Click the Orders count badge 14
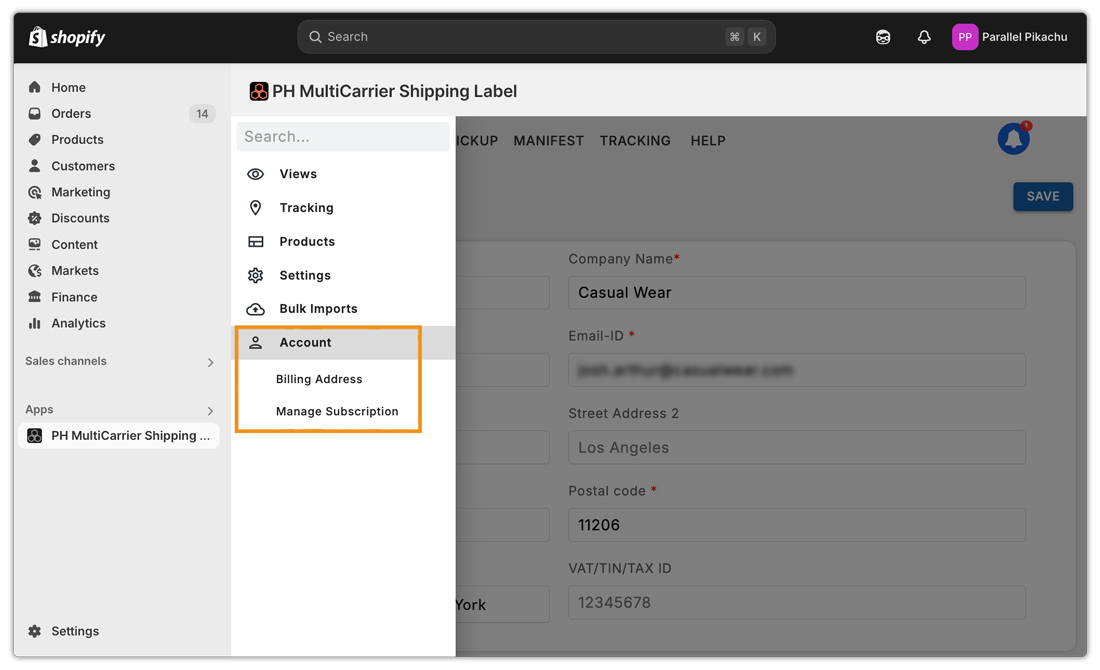The image size is (1100, 670). (202, 114)
